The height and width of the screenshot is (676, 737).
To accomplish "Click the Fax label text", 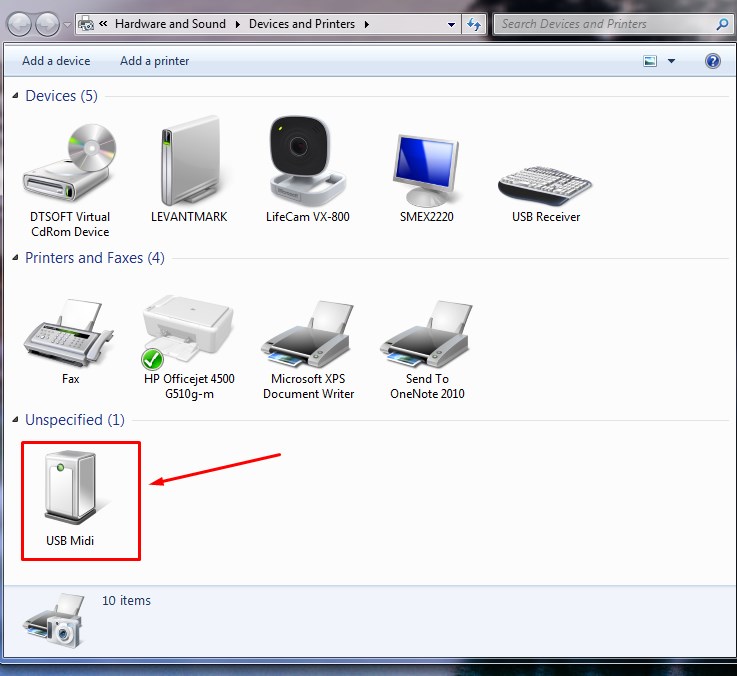I will (71, 379).
